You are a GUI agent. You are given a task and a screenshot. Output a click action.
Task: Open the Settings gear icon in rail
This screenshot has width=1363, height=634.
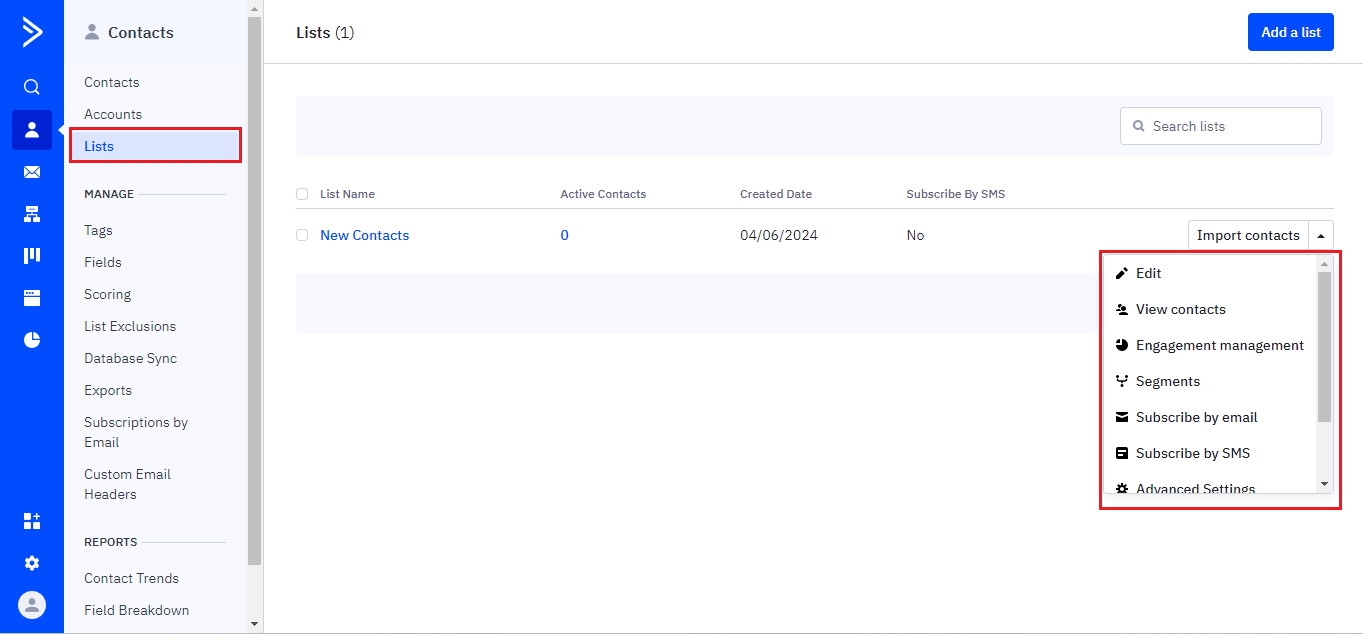32,563
